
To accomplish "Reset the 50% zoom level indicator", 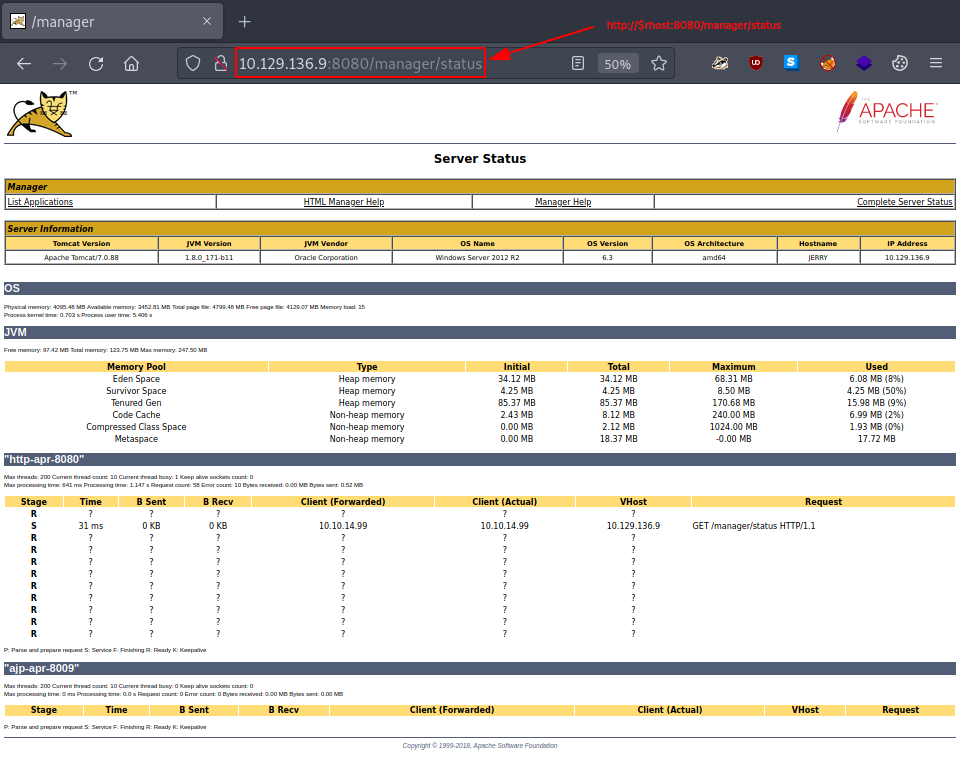I will (x=617, y=64).
